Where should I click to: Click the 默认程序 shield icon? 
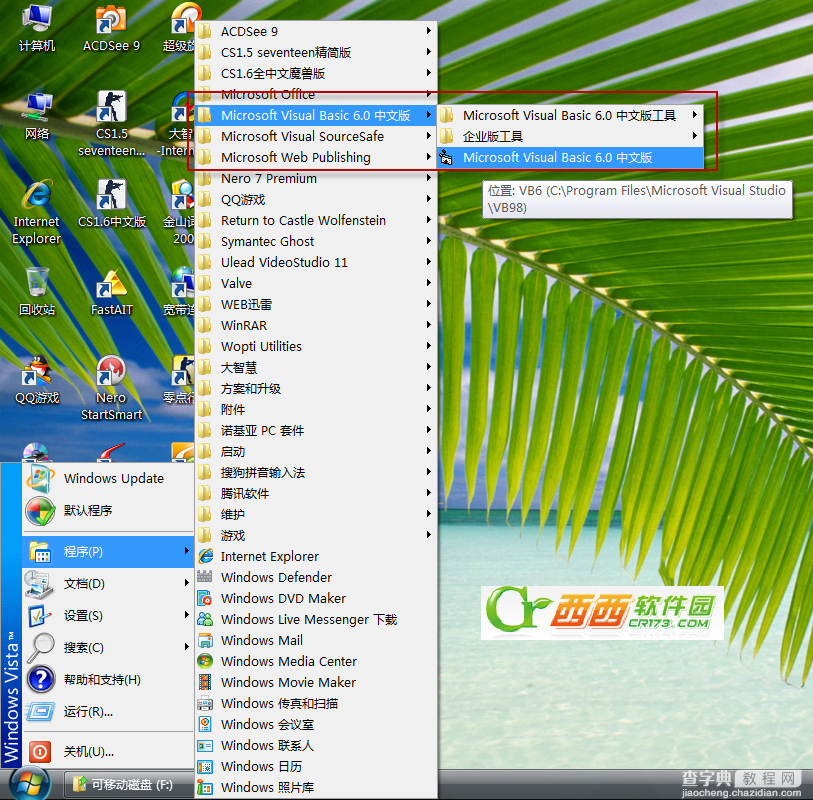click(40, 511)
